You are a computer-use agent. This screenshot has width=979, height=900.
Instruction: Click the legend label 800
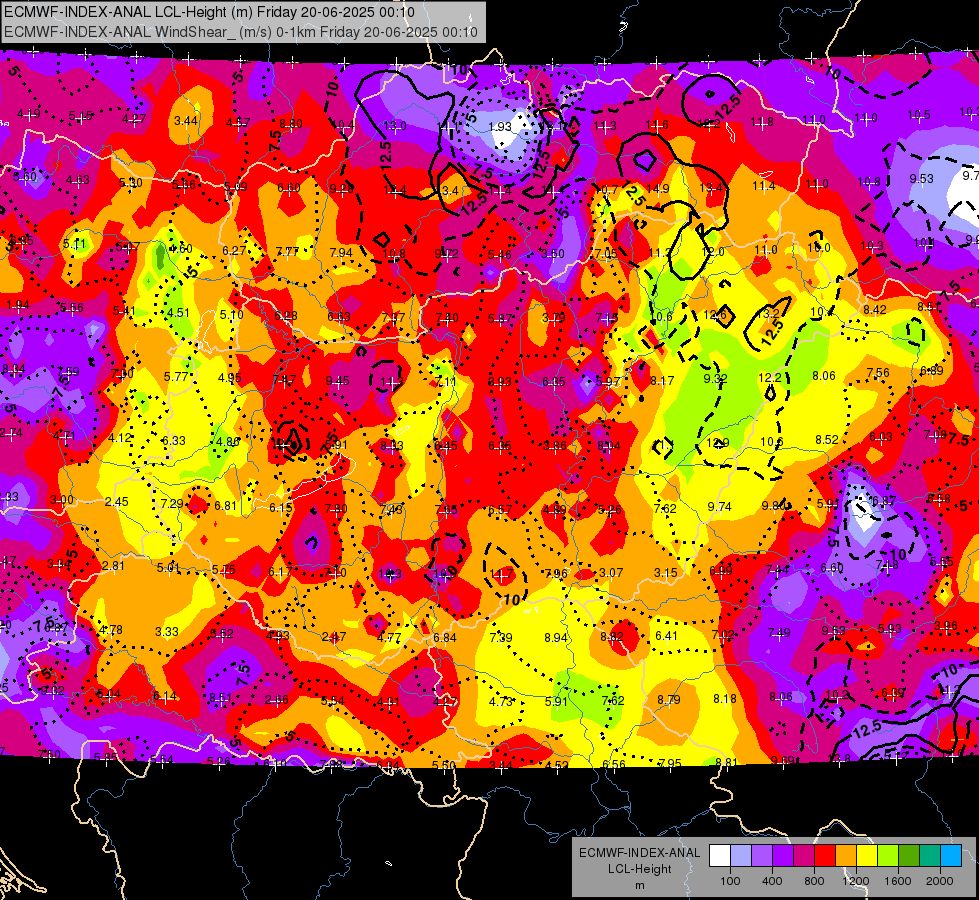point(814,881)
